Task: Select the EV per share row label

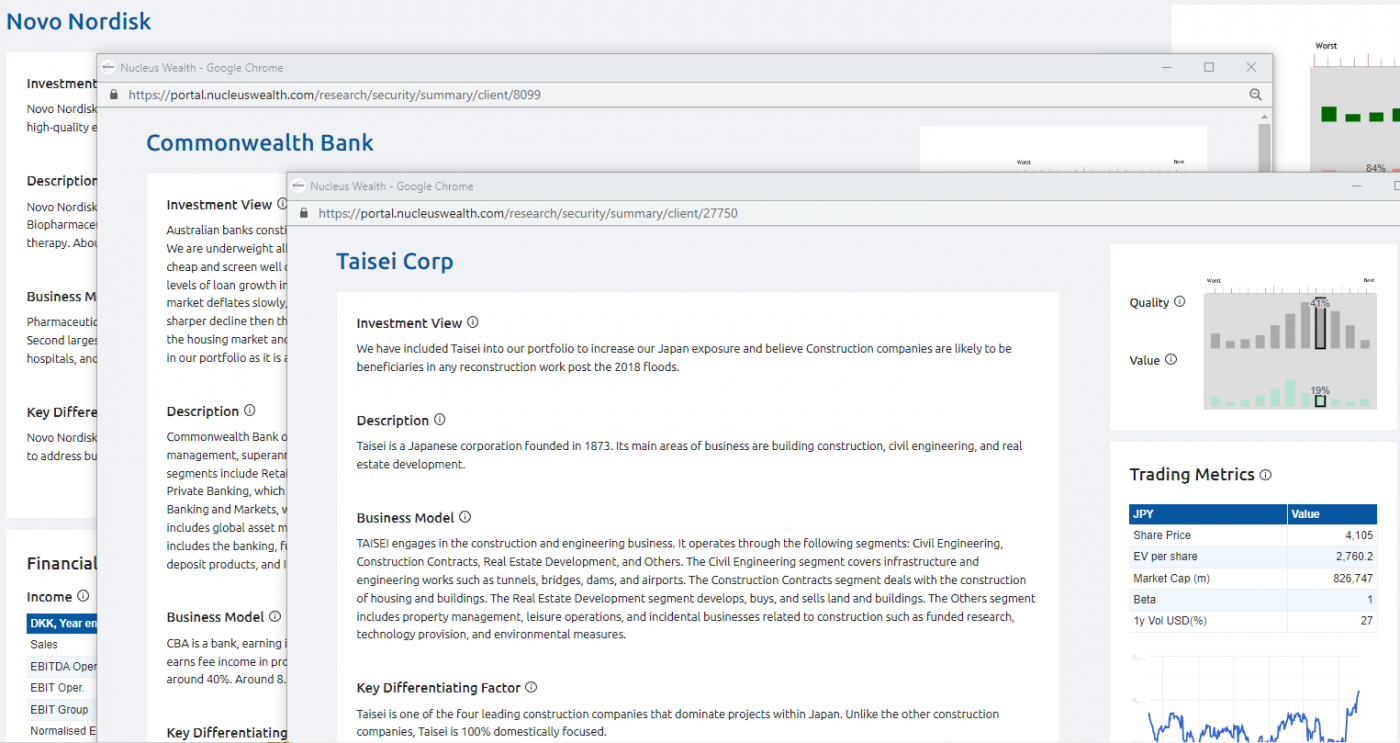Action: [x=1165, y=556]
